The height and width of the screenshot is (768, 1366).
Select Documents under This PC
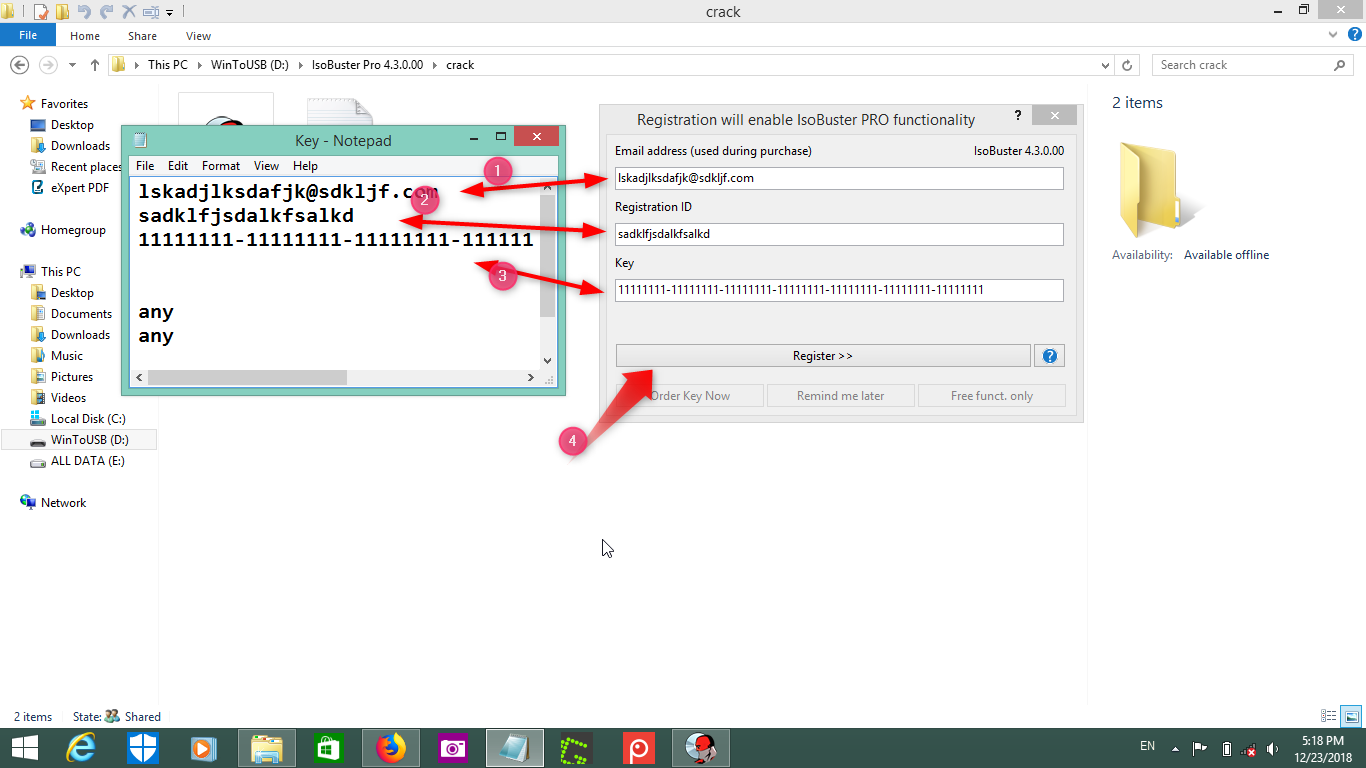[81, 314]
